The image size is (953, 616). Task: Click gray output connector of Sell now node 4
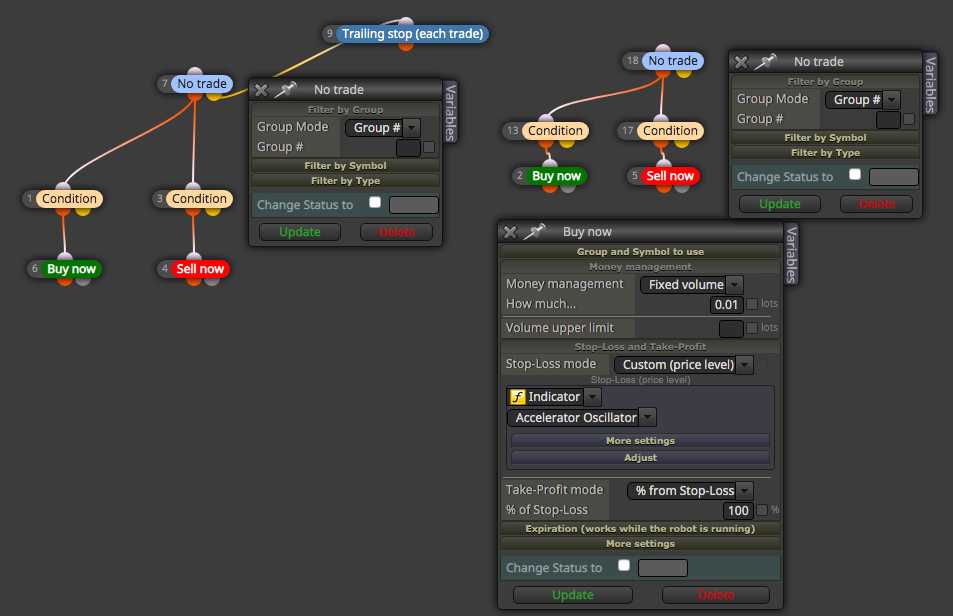point(212,280)
